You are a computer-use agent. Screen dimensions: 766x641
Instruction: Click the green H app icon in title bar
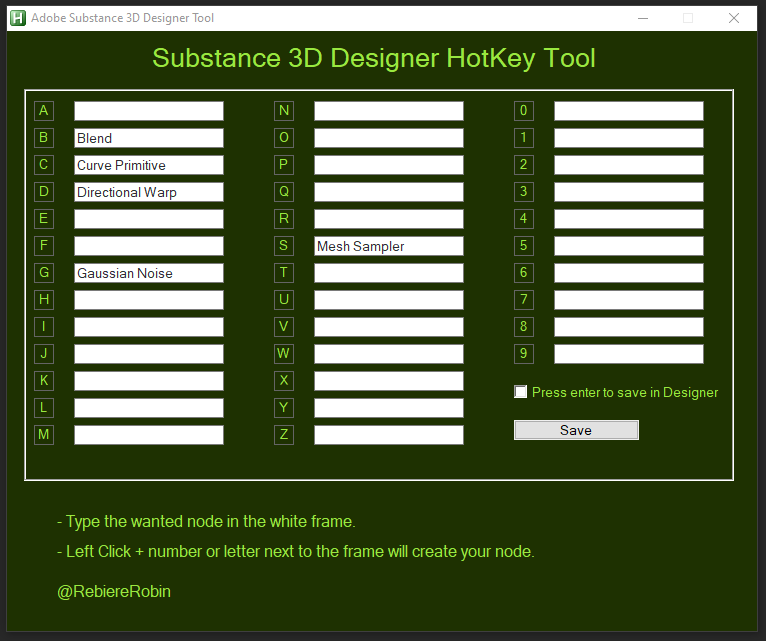coord(18,18)
